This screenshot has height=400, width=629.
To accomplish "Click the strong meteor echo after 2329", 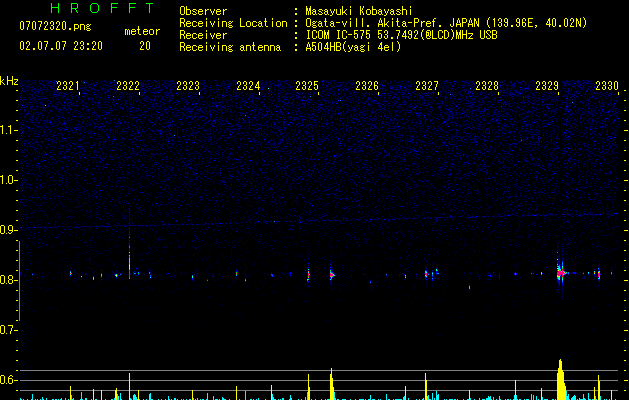I will (560, 273).
